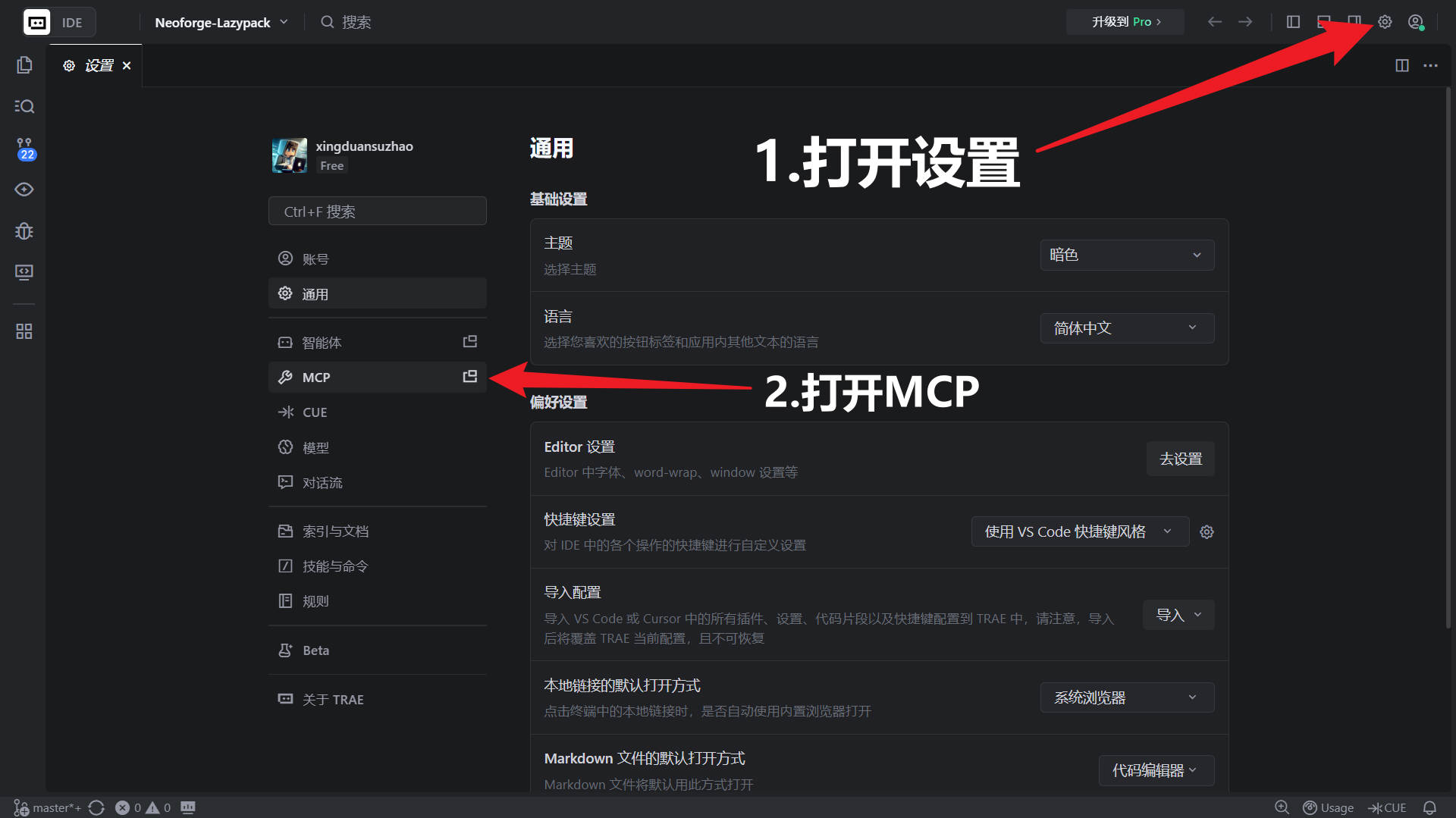Click the master branch in status bar
Screen dimensions: 1456x818
click(48, 807)
